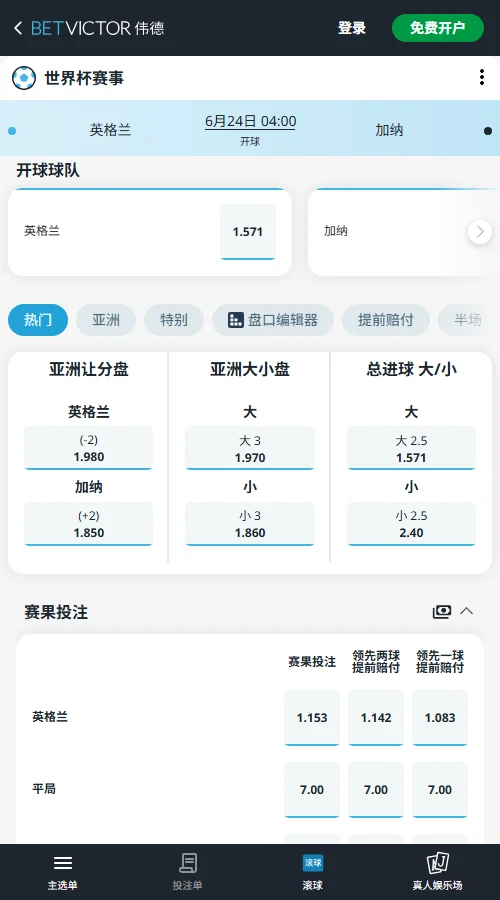Viewport: 500px width, 900px height.
Task: Select 英格兰 match result odds 1.153
Action: tap(312, 718)
